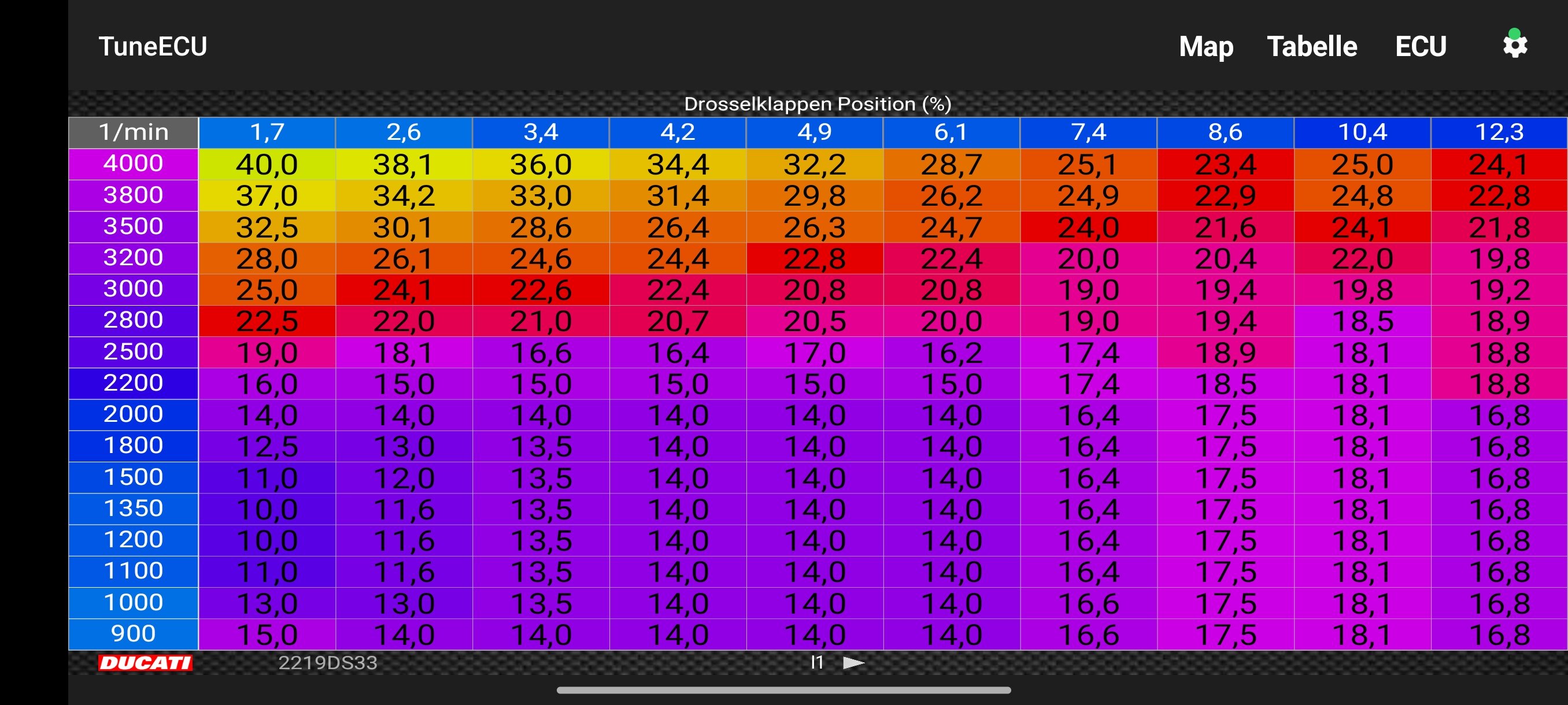
Task: Select cell 40,0 in the 4000 row
Action: [x=267, y=164]
